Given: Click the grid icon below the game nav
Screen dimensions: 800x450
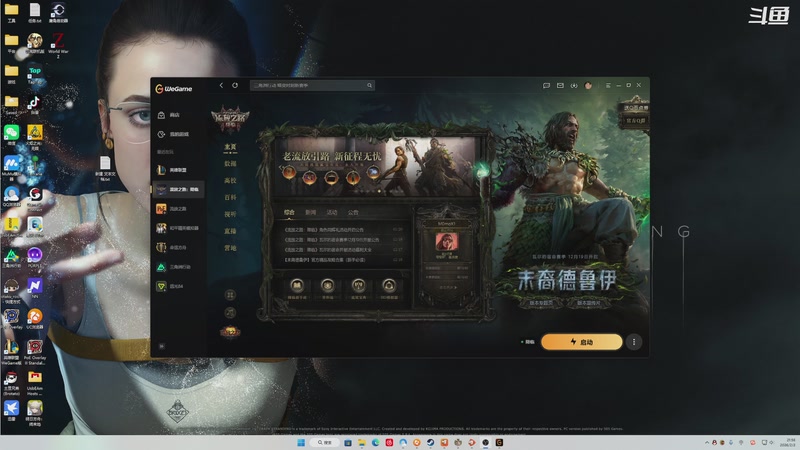Looking at the screenshot, I should tap(230, 295).
